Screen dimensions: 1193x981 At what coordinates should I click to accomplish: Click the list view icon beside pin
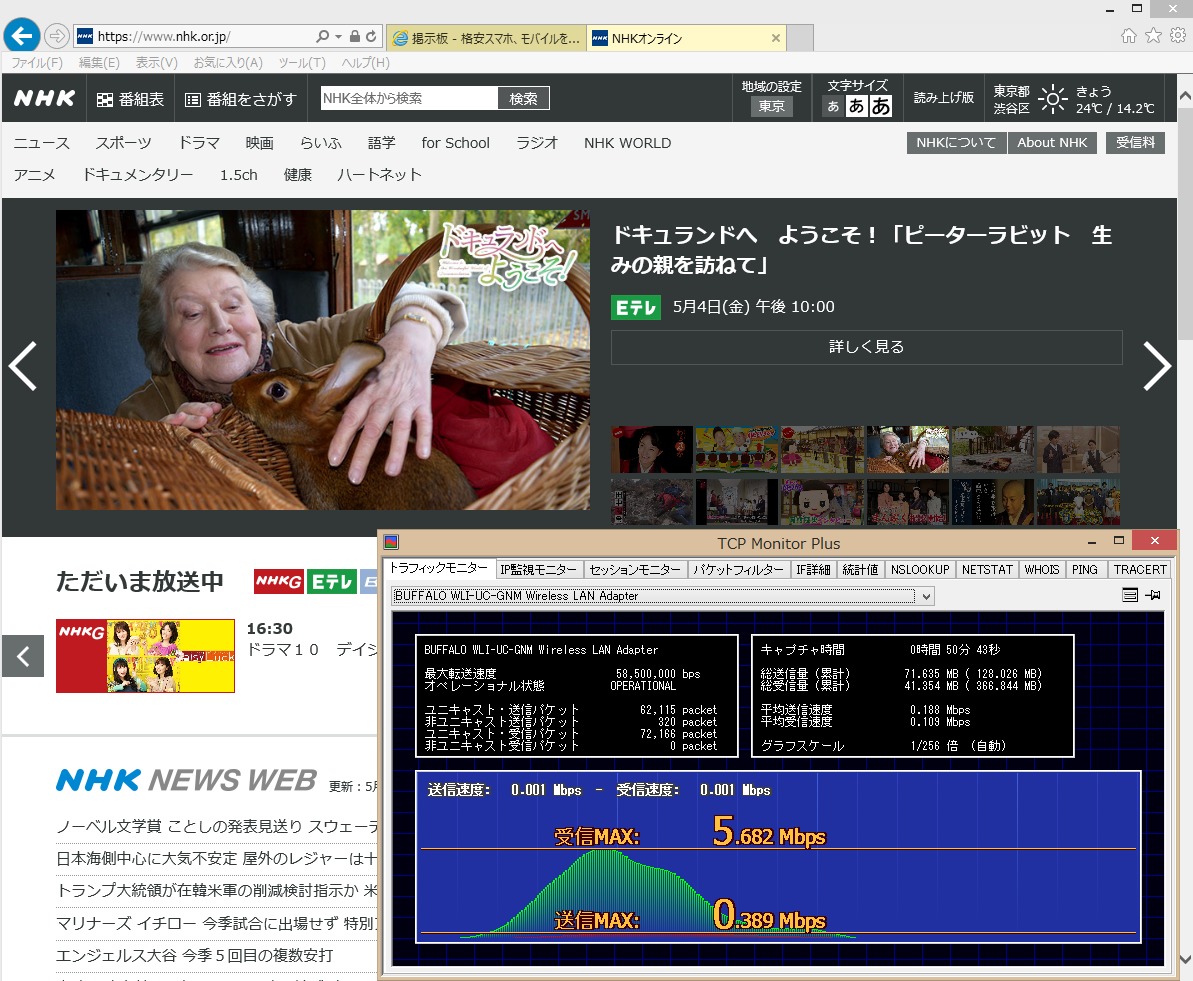click(x=1130, y=596)
